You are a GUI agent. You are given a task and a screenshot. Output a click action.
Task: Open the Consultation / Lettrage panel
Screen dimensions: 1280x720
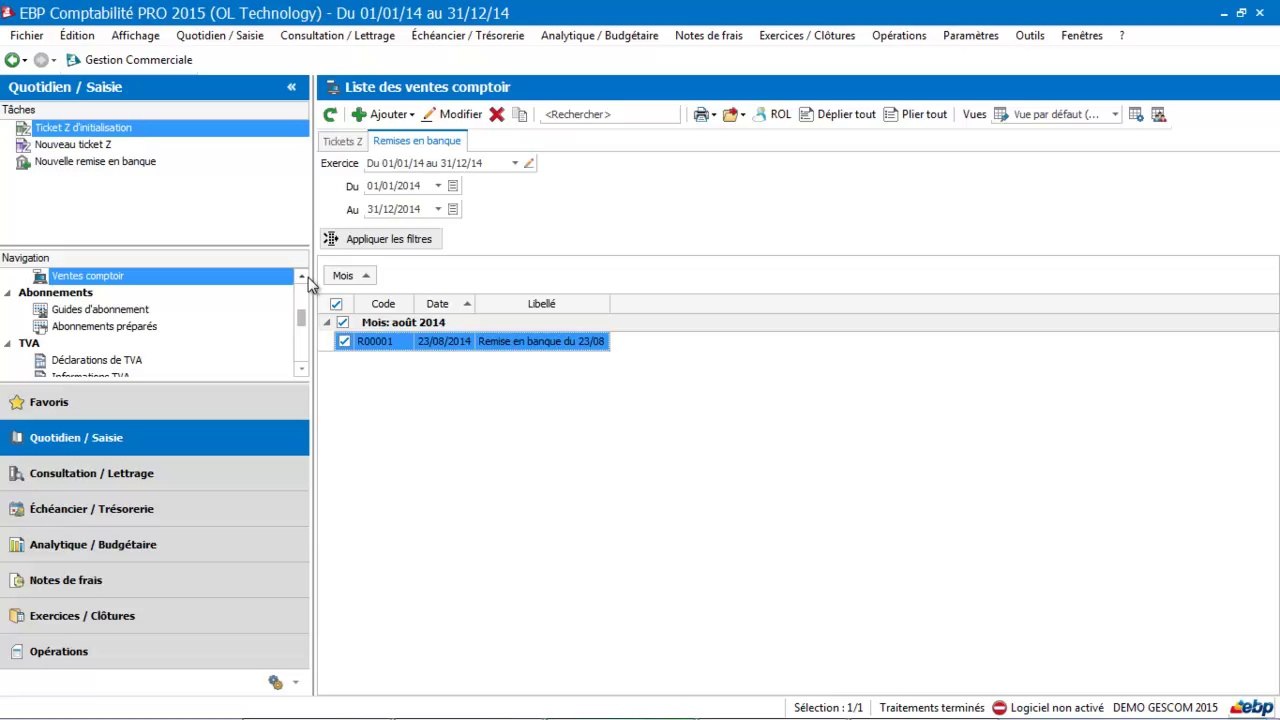pyautogui.click(x=155, y=473)
